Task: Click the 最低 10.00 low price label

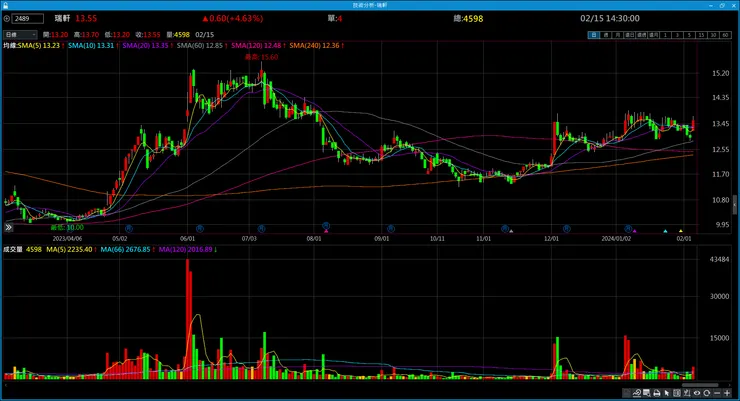Action: 67,227
